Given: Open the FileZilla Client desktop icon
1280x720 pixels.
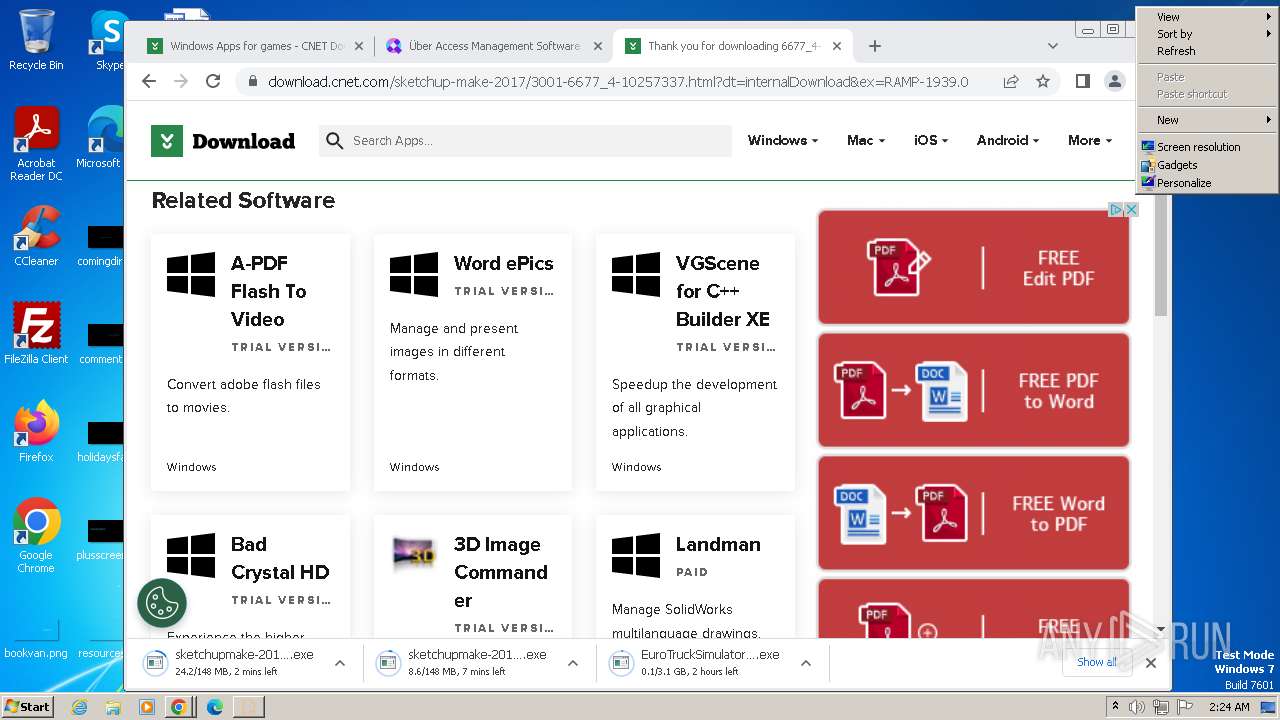Looking at the screenshot, I should (x=36, y=334).
